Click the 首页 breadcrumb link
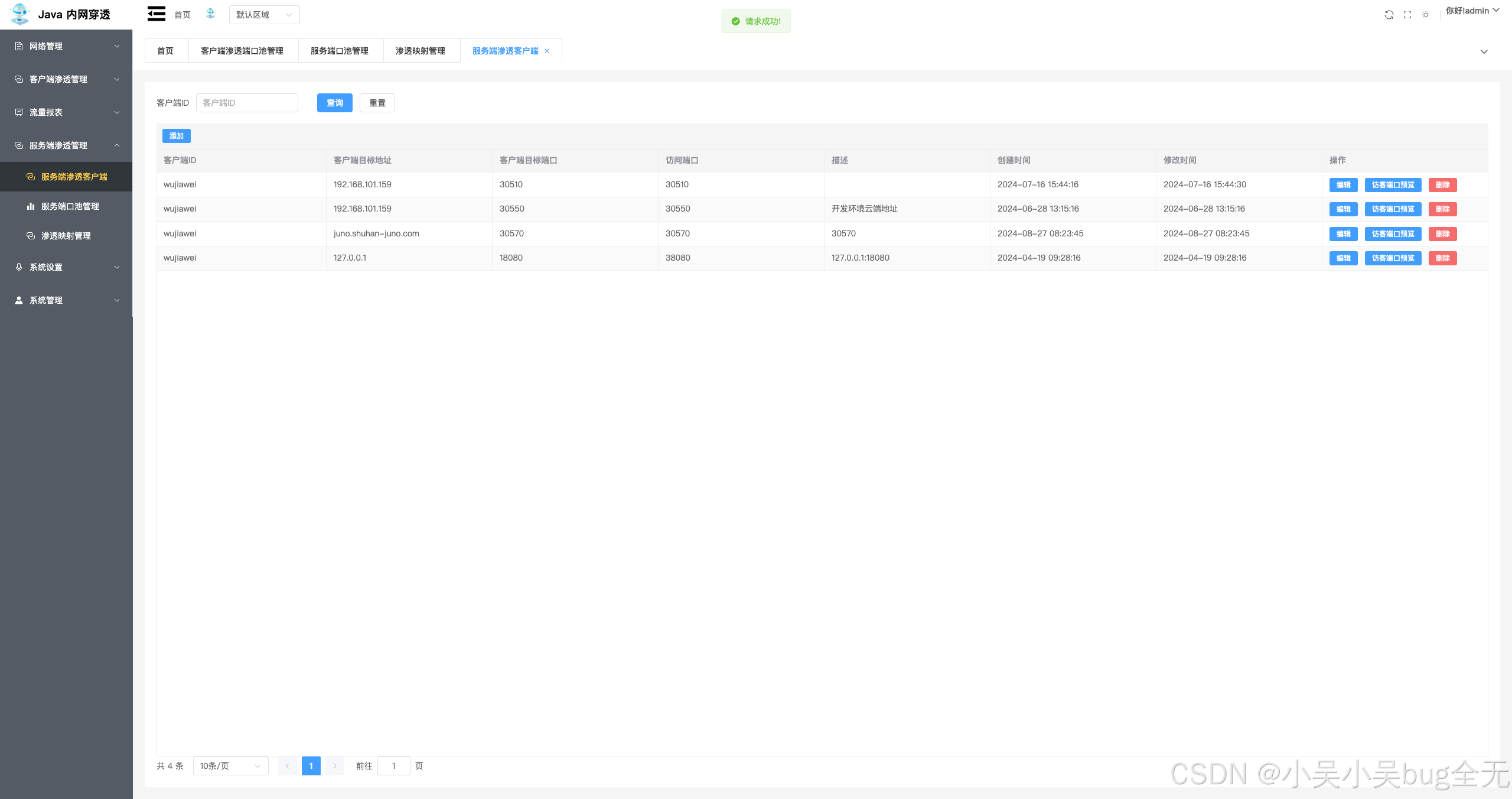The image size is (1512, 799). (183, 15)
